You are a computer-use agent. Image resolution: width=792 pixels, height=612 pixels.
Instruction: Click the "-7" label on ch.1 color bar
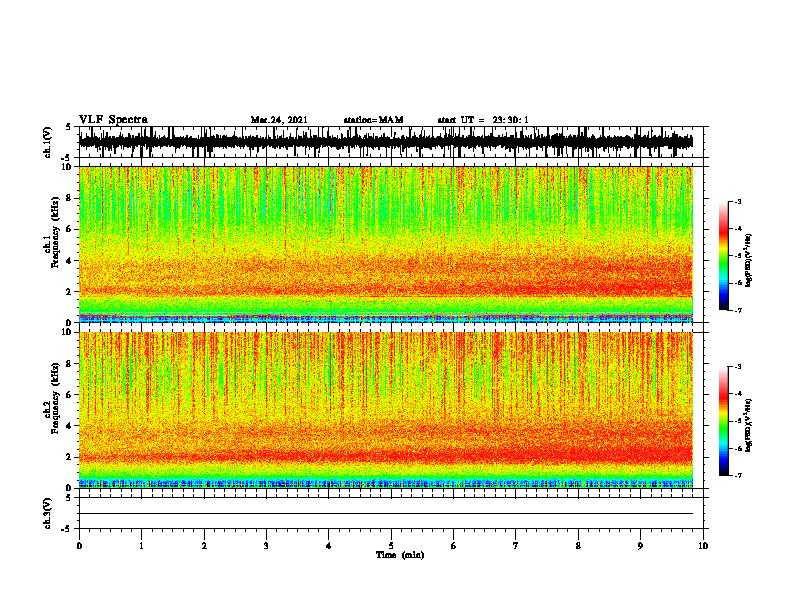(738, 310)
